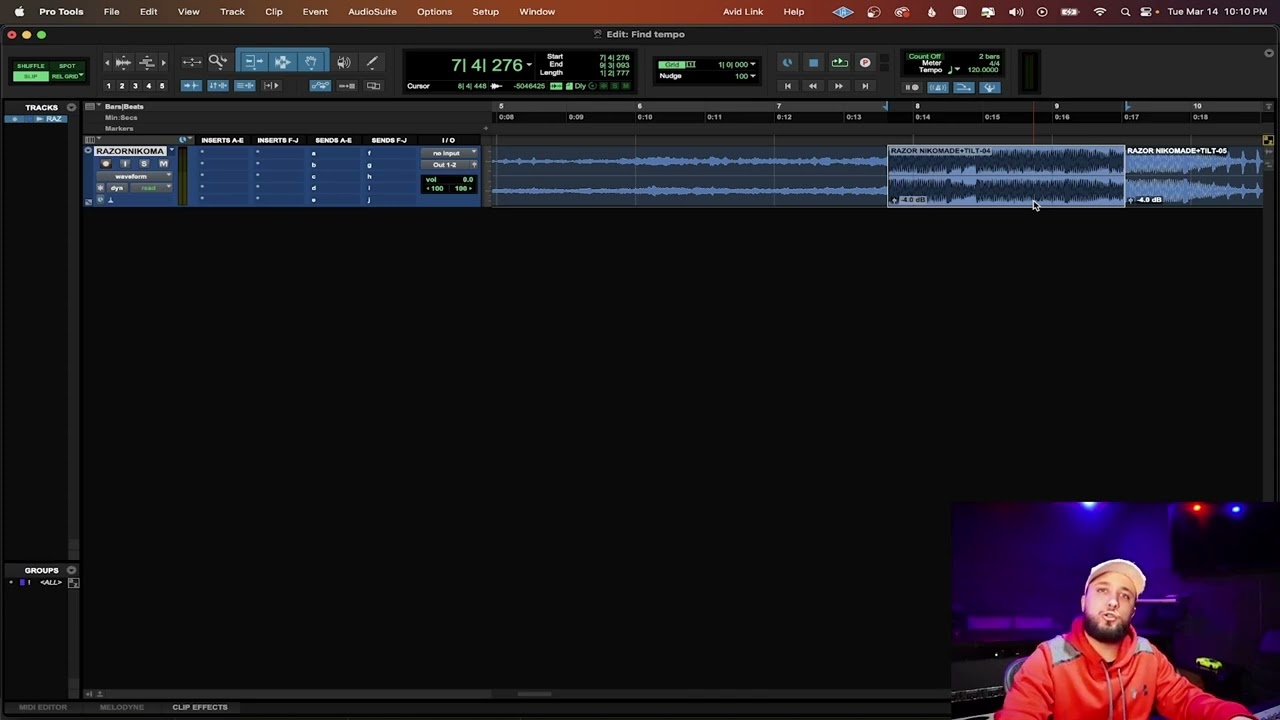Click the Fast Forward transport button
Screen dimensions: 1280x720
click(838, 86)
